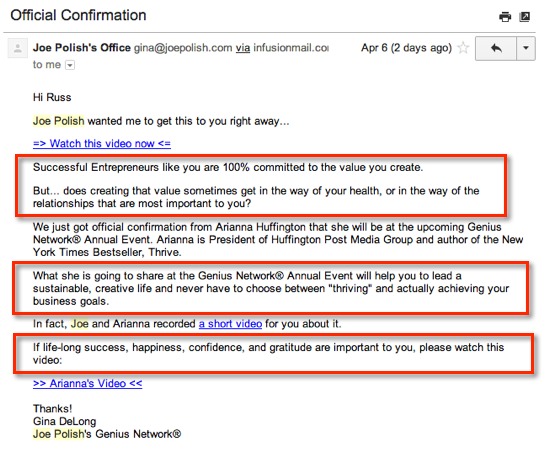550x458 pixels.
Task: Open the '=> Watch this video now <=' link
Action: click(x=102, y=143)
